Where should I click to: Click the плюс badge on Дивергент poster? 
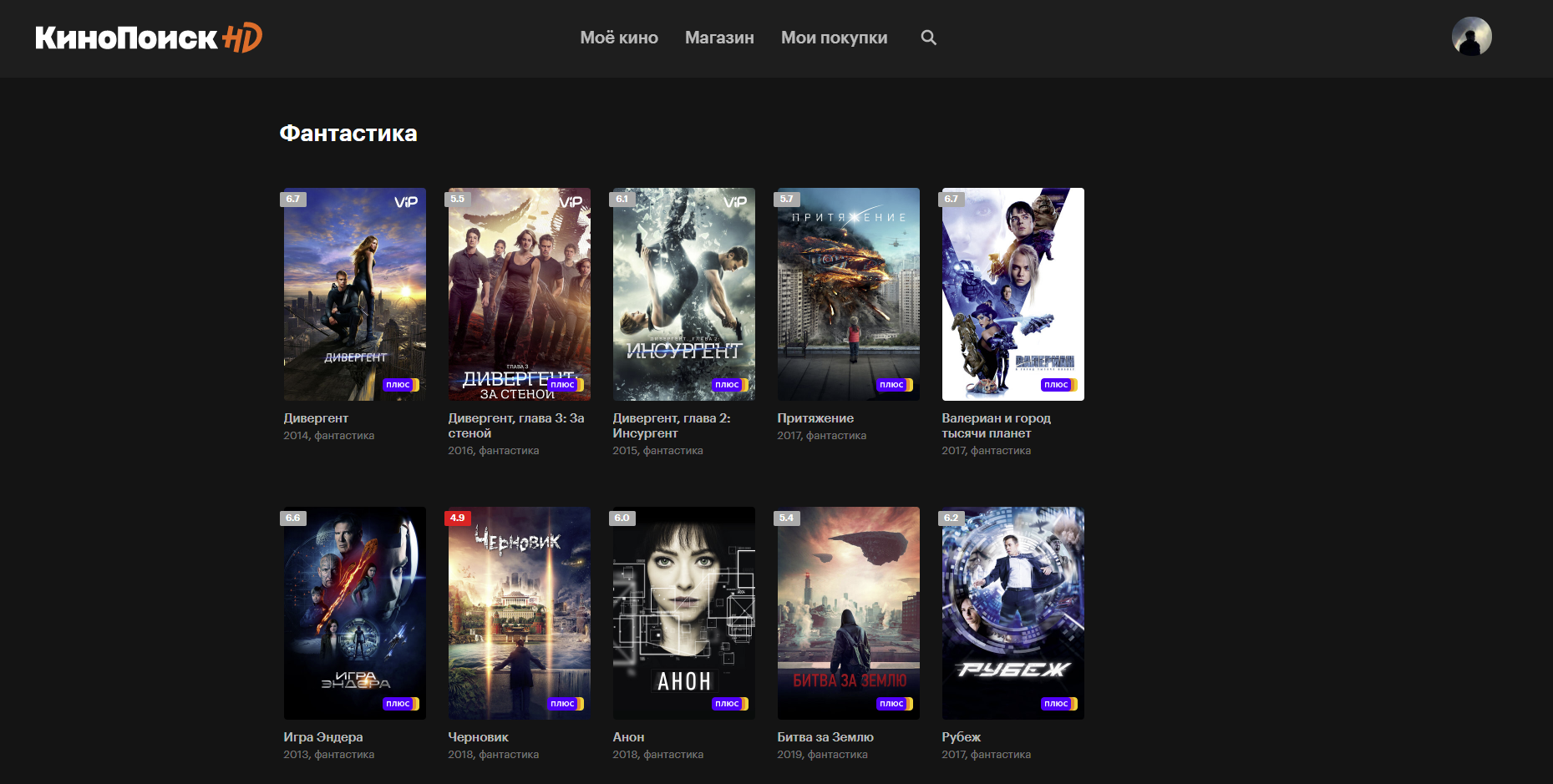401,385
